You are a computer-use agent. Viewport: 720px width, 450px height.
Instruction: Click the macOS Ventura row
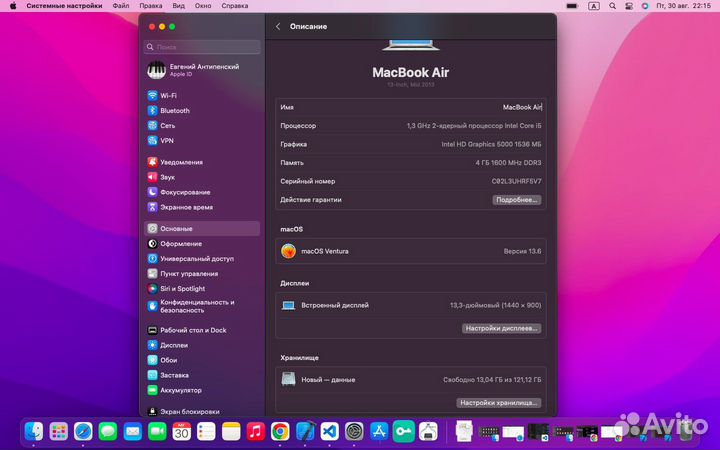[x=411, y=251]
